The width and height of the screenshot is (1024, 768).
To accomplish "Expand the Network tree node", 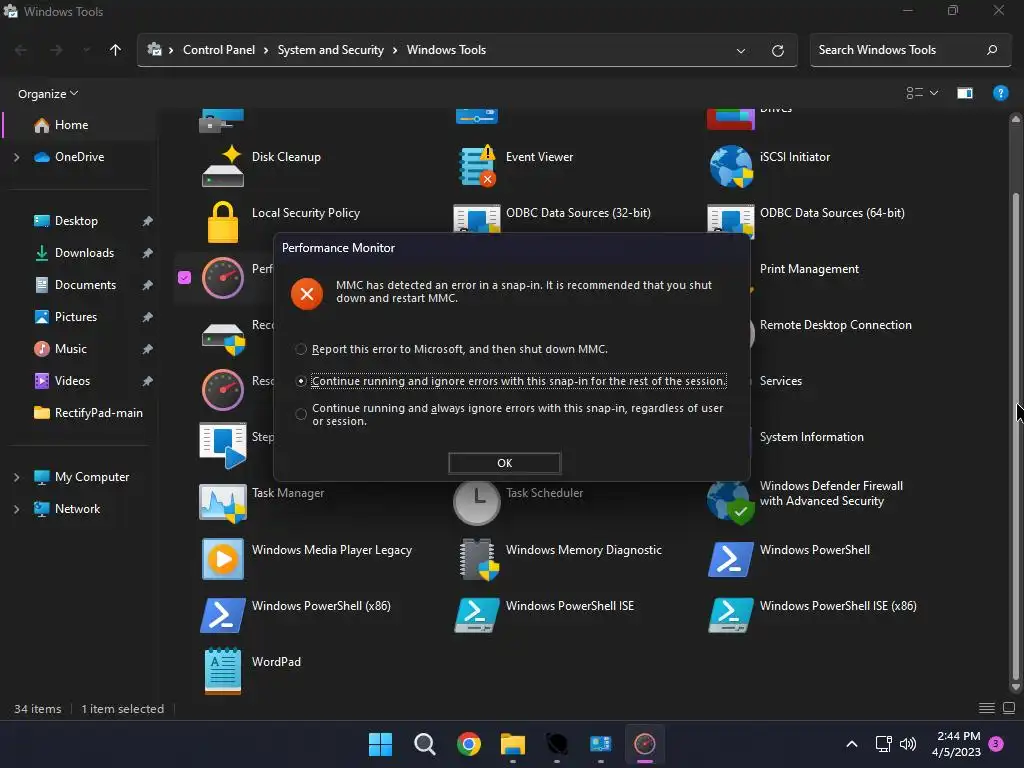I will 16,509.
